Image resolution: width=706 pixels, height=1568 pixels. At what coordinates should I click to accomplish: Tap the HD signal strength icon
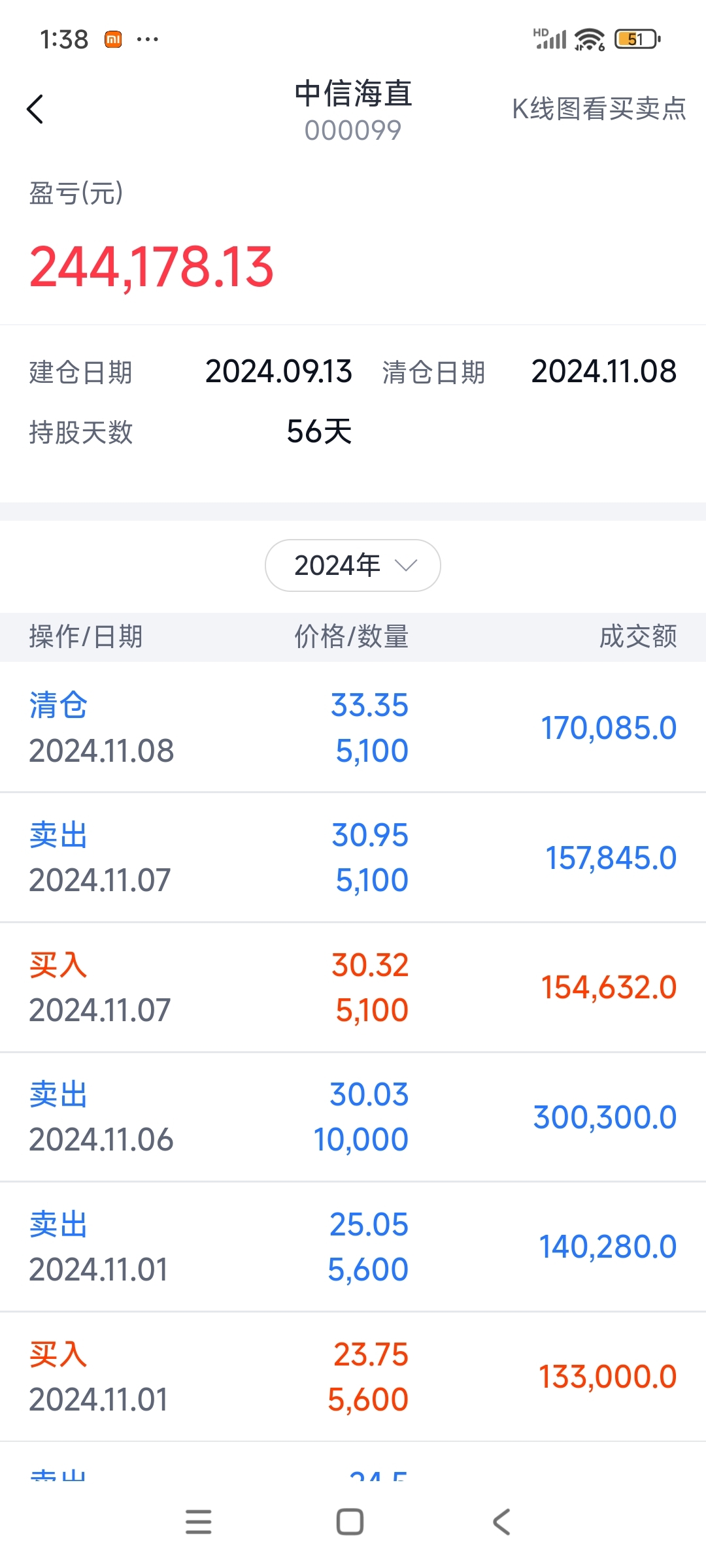pos(550,39)
